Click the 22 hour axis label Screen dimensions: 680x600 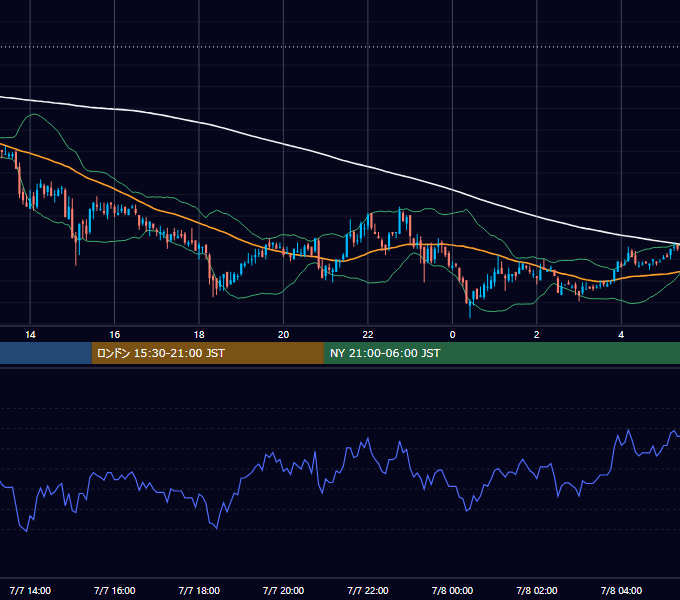[368, 335]
